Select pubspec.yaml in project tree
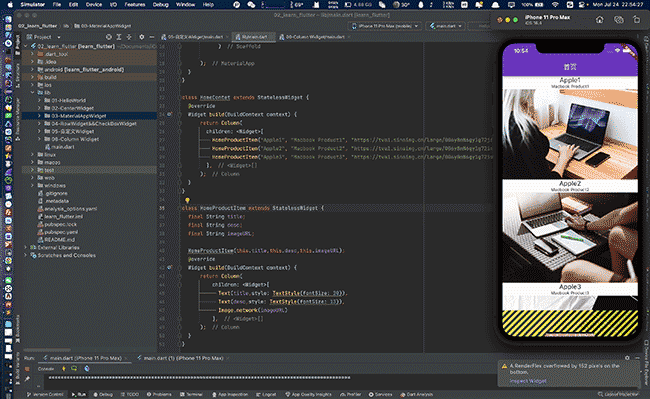The image size is (650, 399). (61, 232)
